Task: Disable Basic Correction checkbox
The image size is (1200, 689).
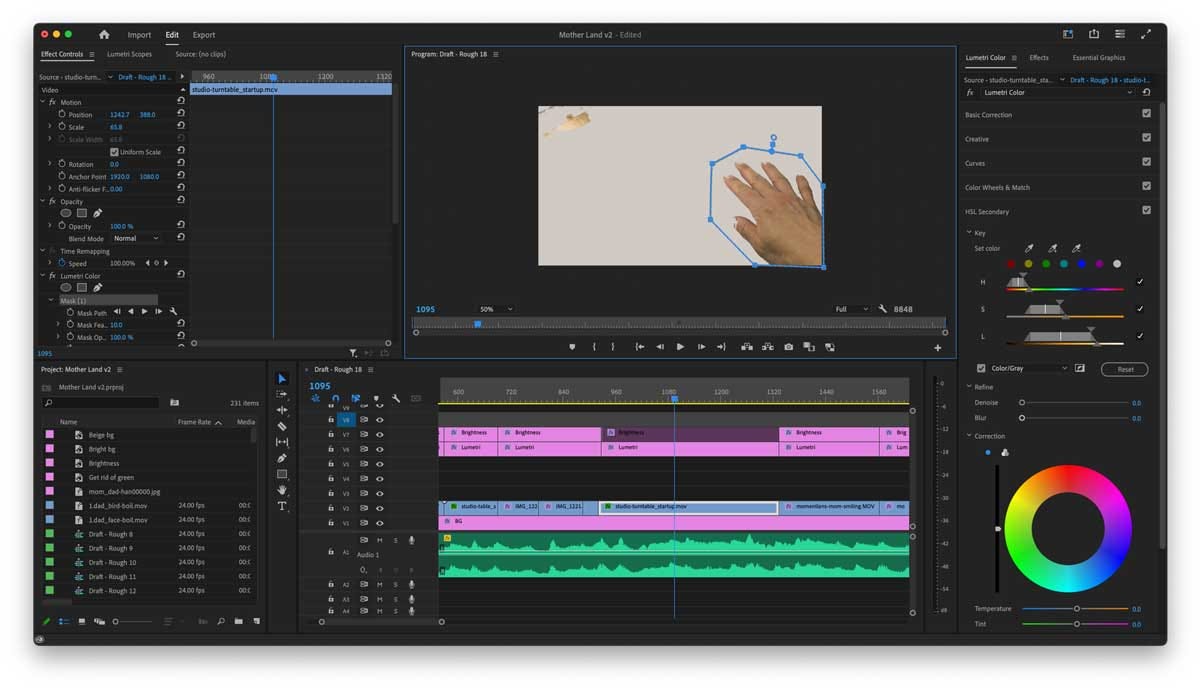Action: point(1146,114)
